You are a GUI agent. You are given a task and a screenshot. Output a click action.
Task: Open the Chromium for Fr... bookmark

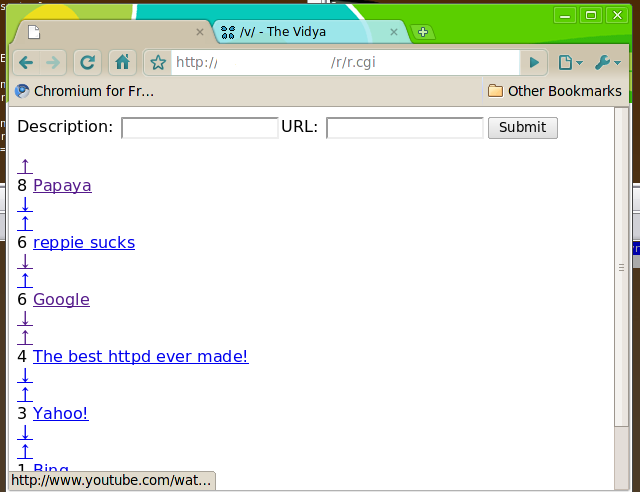[x=85, y=91]
